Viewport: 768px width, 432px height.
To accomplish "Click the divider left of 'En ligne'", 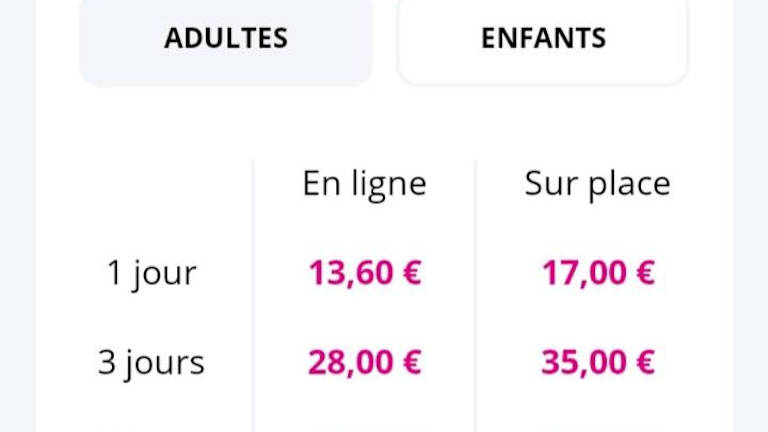I will [253, 300].
